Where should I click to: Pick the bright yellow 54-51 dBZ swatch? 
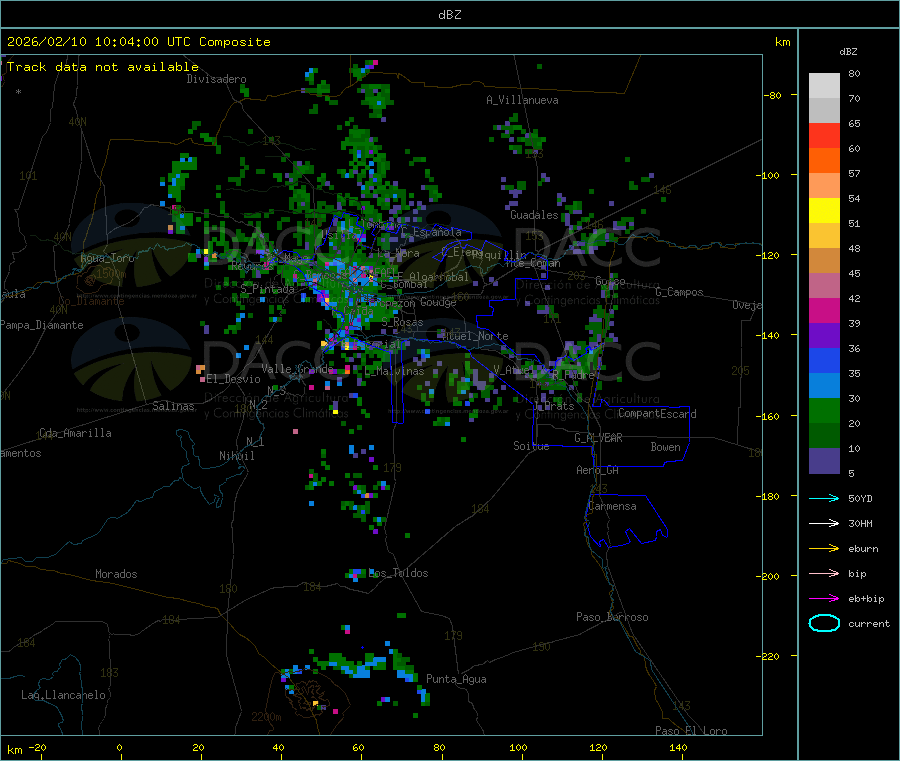pos(824,211)
